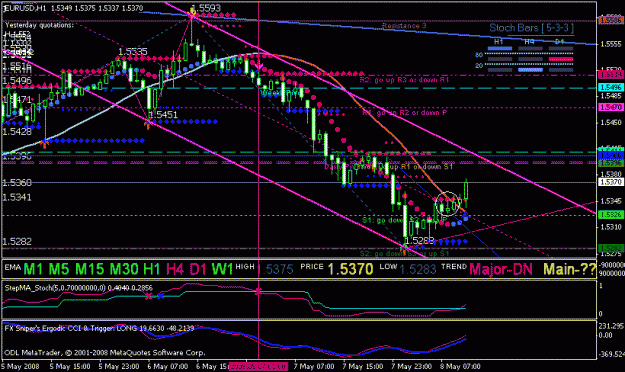Click the white circle drawn around recent candles
The image size is (625, 372).
(448, 203)
